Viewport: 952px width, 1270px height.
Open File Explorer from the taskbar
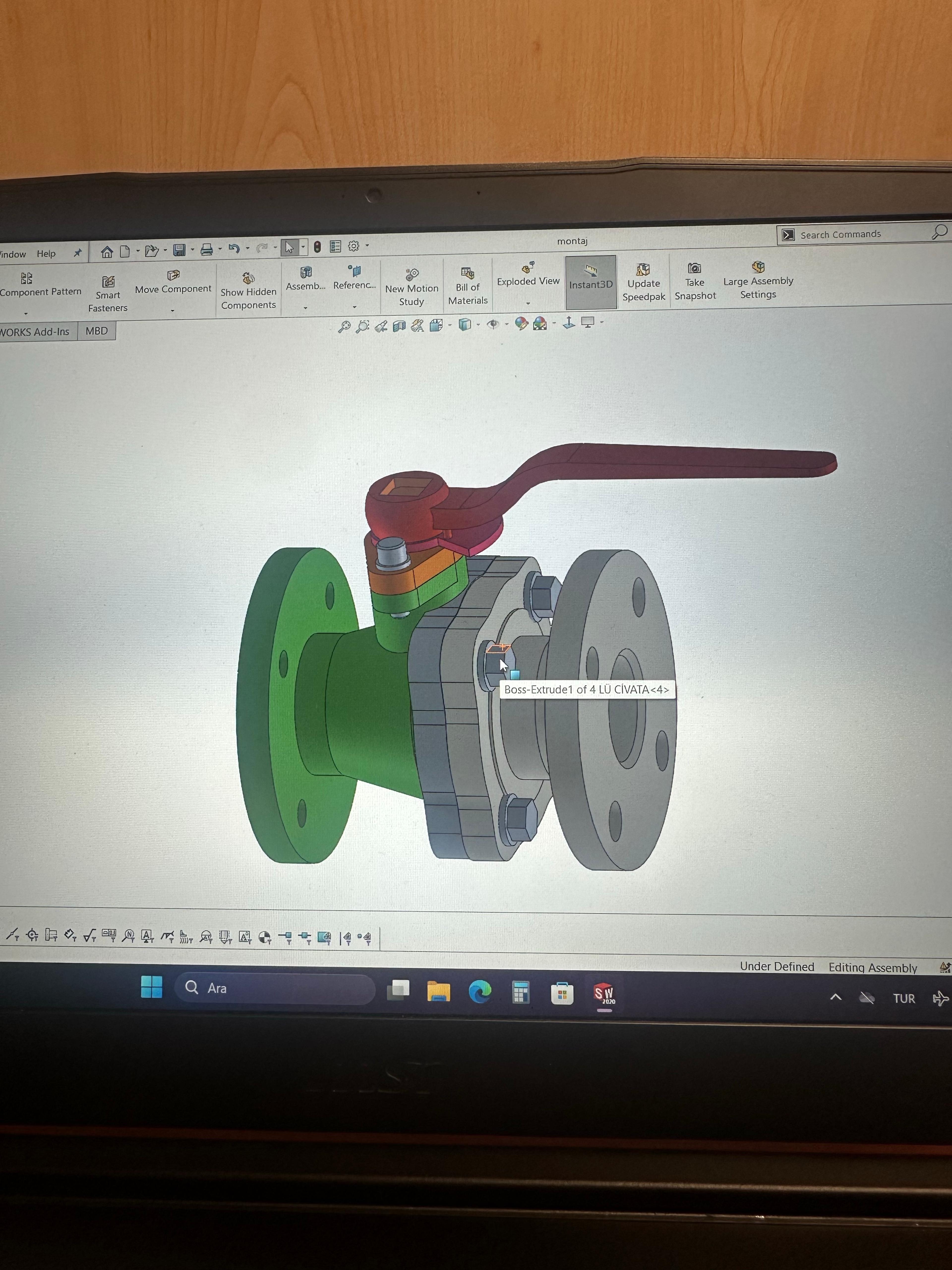(438, 991)
